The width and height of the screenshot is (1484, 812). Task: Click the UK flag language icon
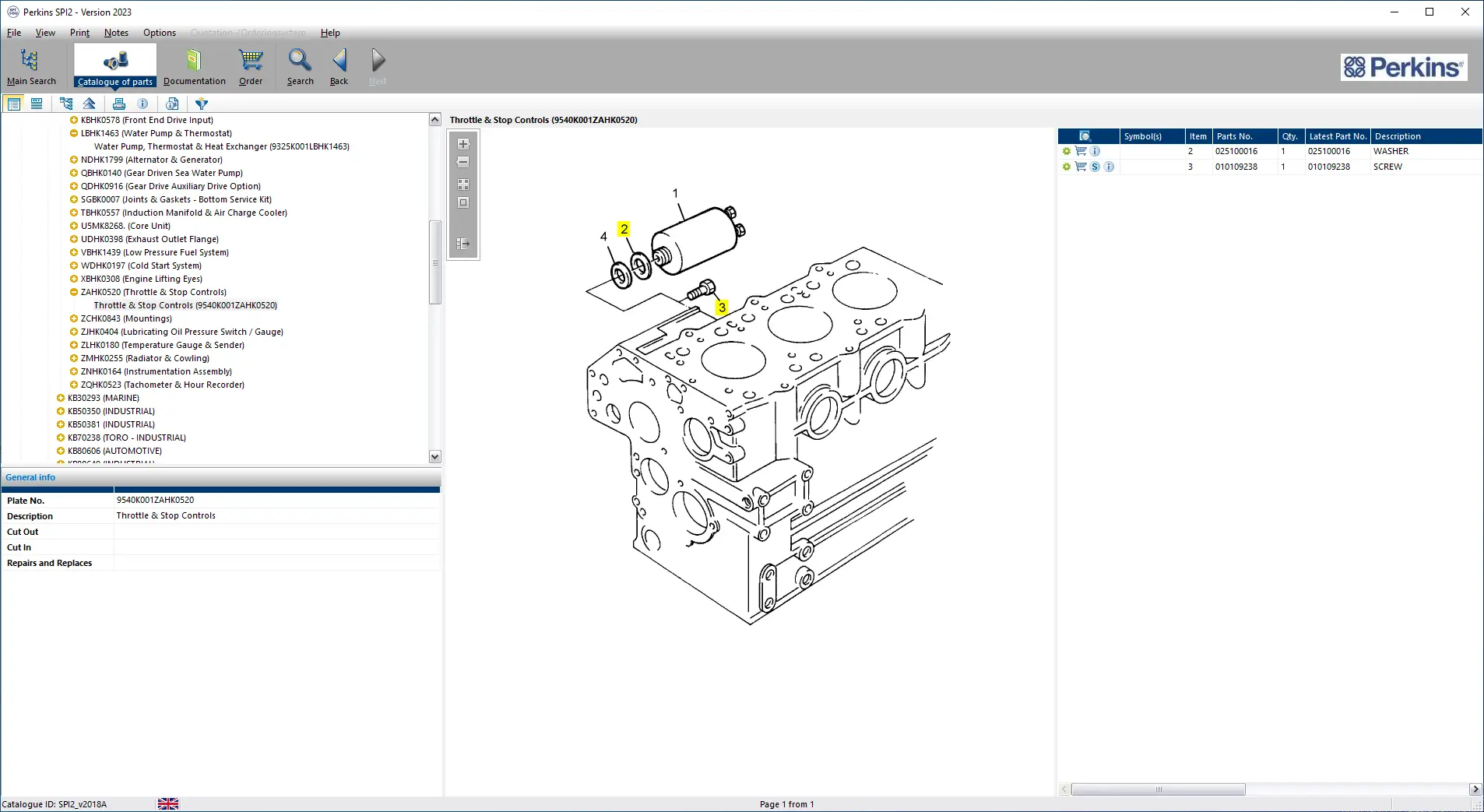coord(168,804)
